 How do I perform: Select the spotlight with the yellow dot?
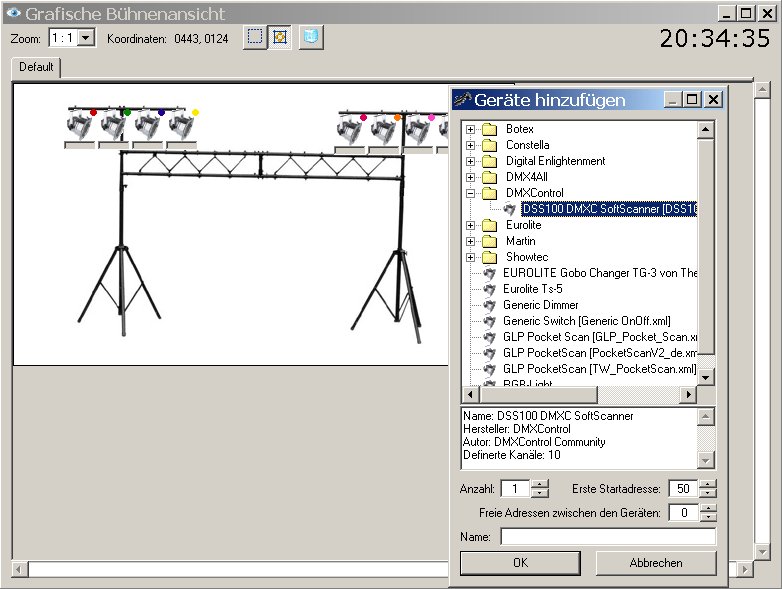coord(181,125)
